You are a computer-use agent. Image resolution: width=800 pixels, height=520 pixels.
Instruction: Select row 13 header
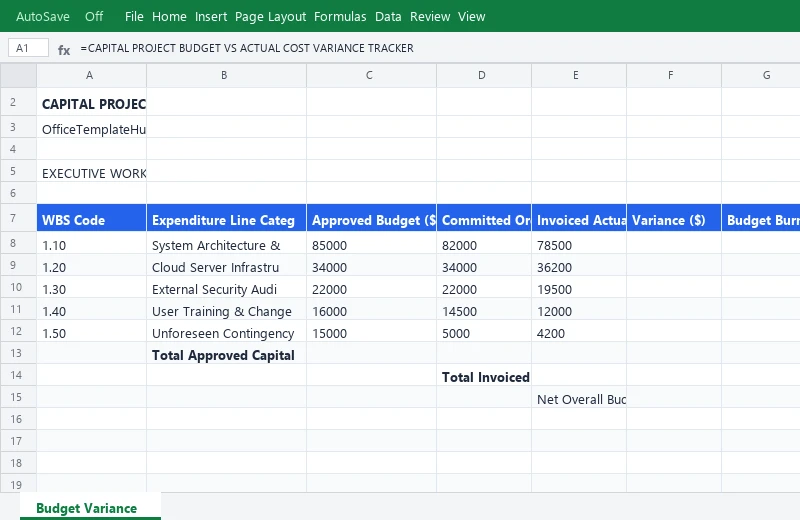point(18,353)
